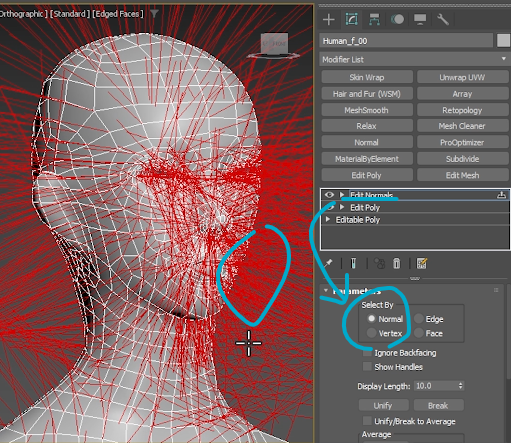
Task: Apply the Normal modifier button
Action: point(367,142)
